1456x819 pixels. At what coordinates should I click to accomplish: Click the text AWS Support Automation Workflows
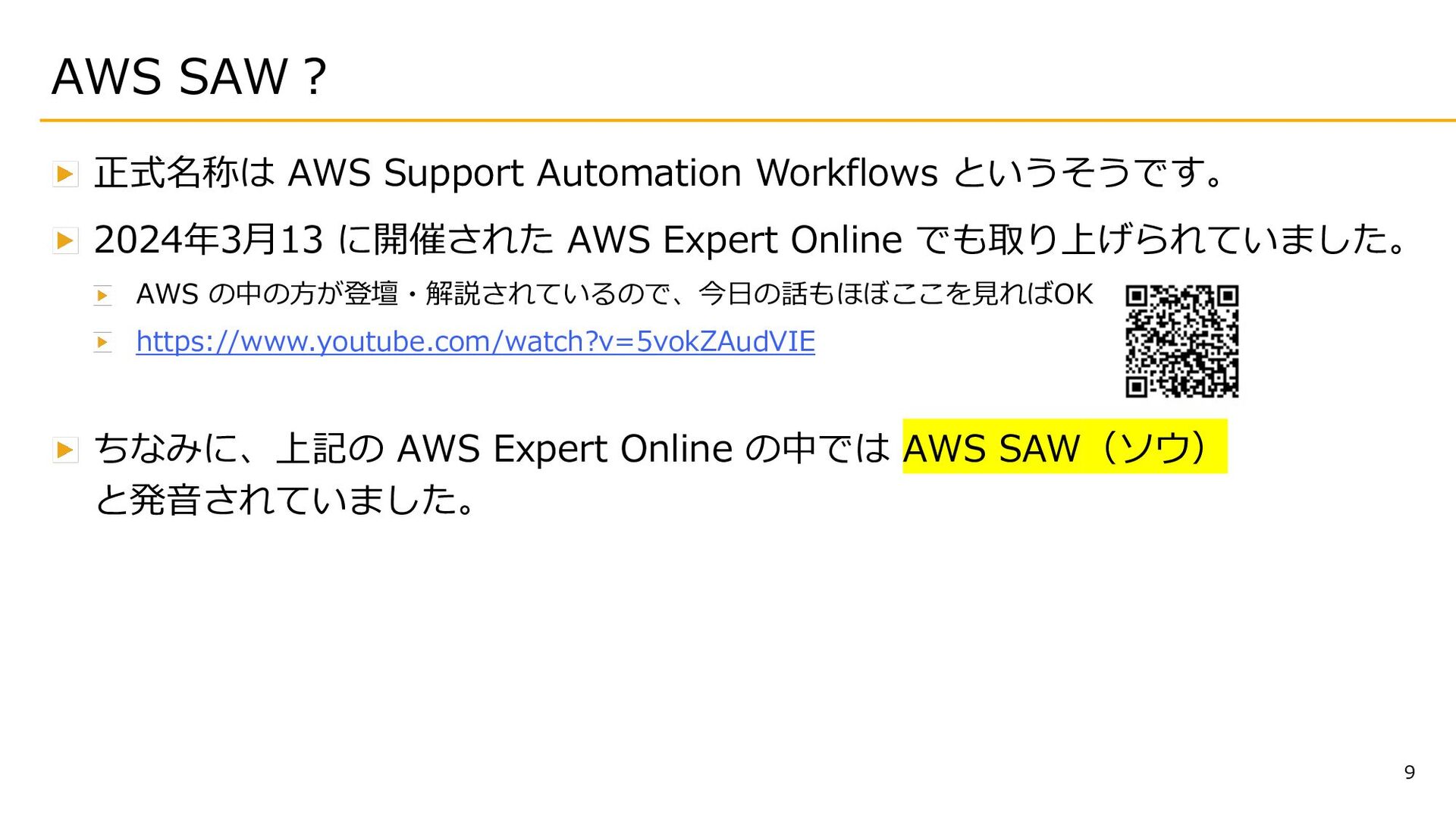pyautogui.click(x=613, y=173)
